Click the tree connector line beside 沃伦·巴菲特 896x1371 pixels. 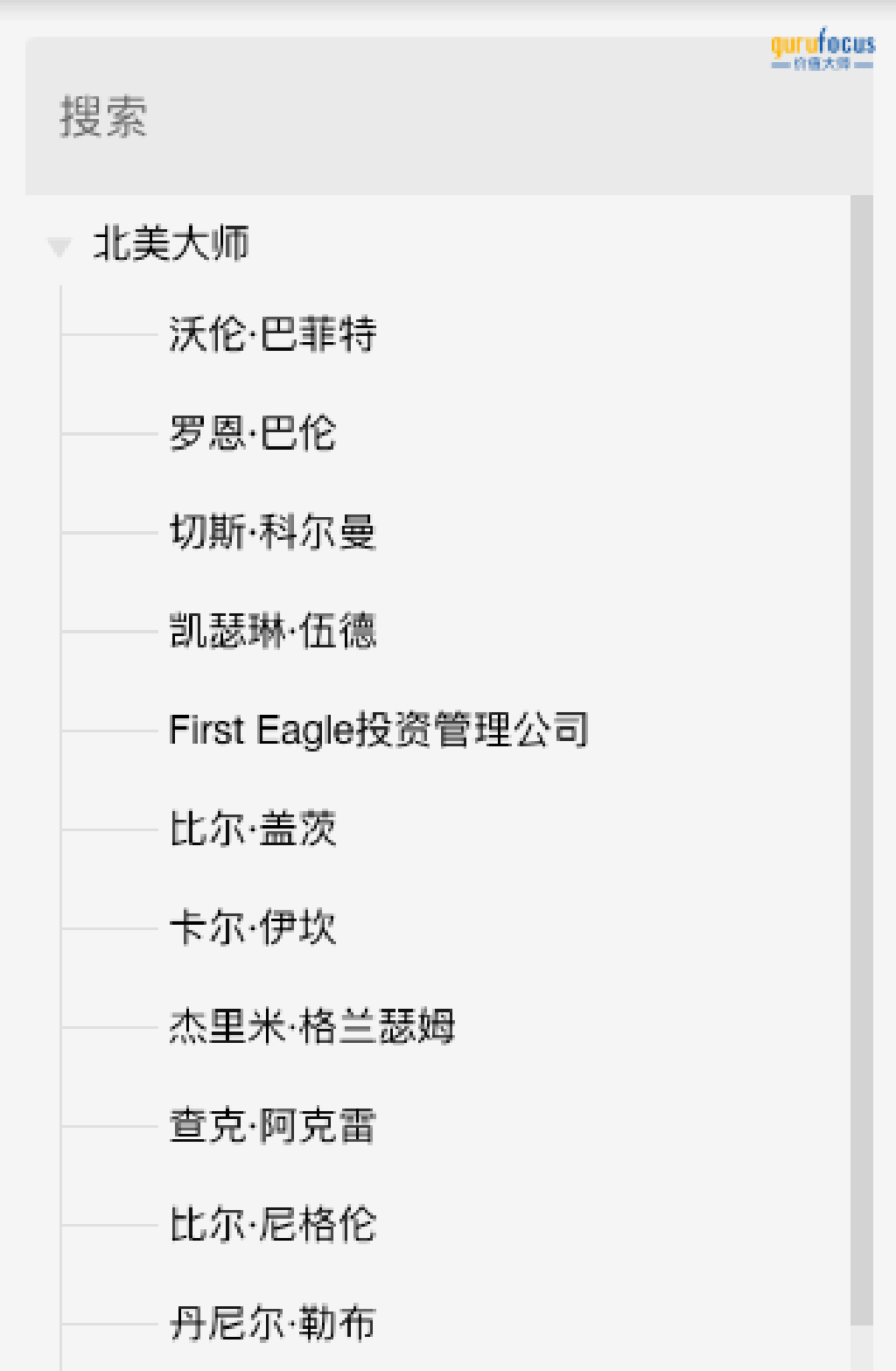[x=109, y=334]
